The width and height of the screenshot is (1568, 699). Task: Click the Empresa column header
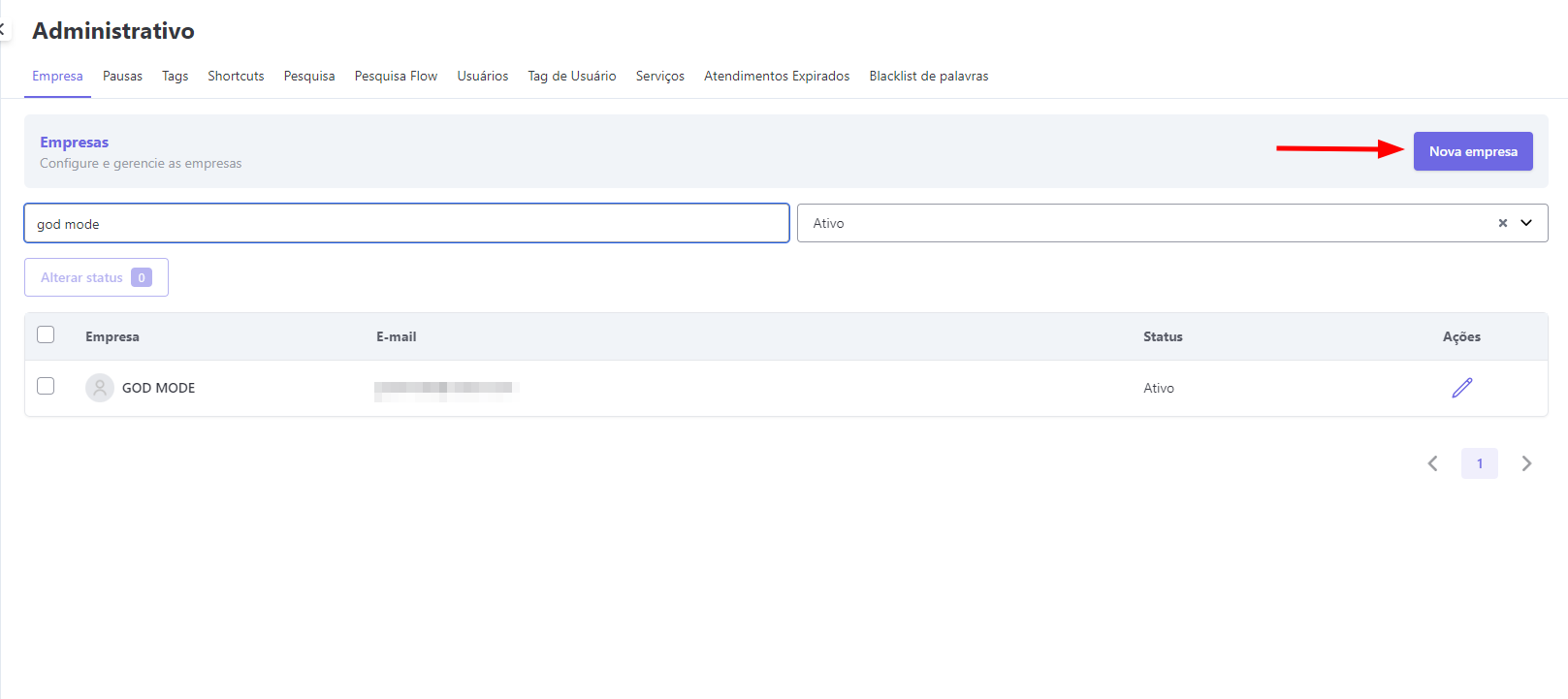click(x=112, y=336)
